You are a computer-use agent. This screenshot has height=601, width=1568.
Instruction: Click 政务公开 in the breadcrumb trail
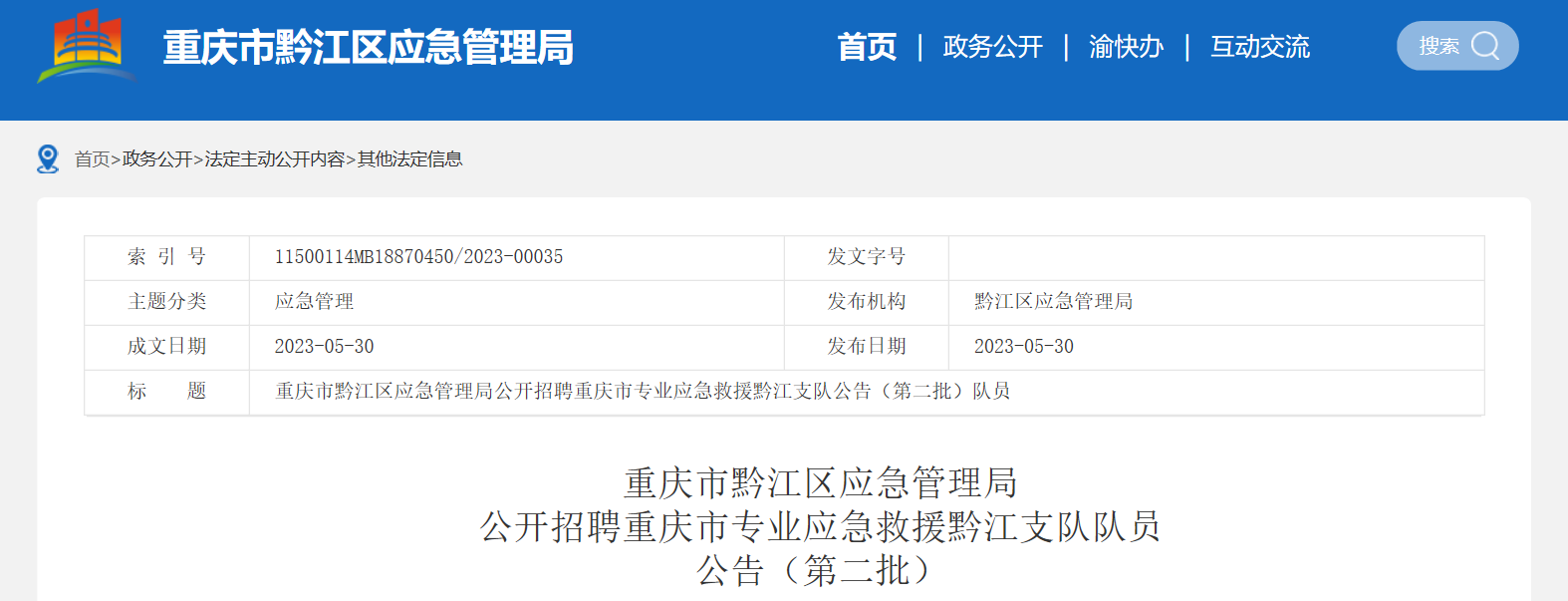pos(157,159)
